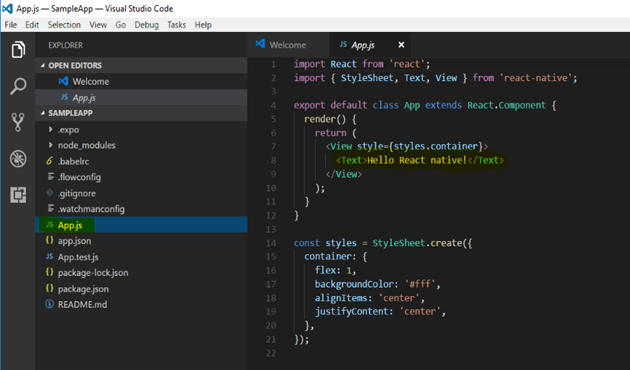Click the alignItems 'center' code line
This screenshot has width=630, height=370.
click(x=370, y=298)
